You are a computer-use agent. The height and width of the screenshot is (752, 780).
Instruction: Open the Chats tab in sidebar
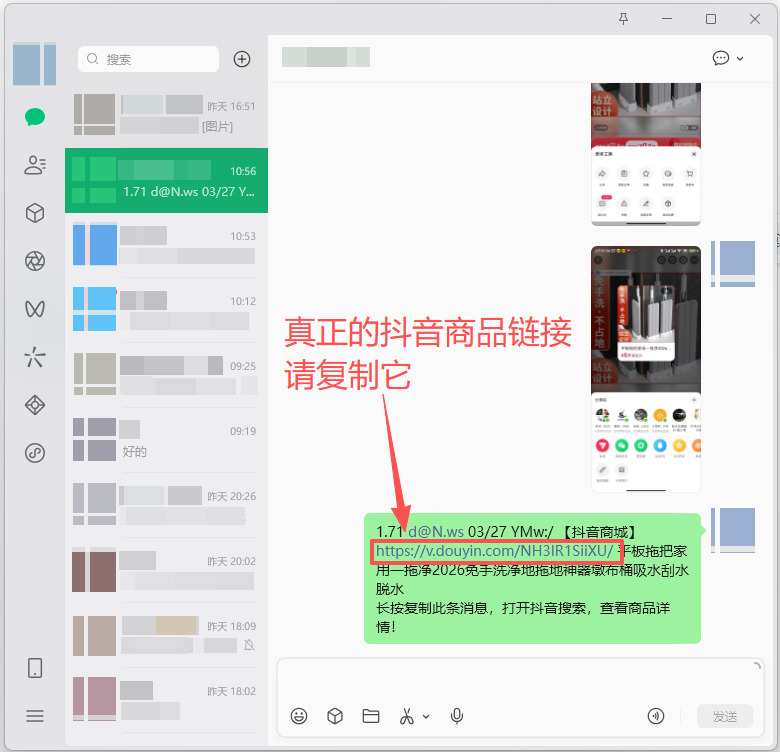(35, 117)
